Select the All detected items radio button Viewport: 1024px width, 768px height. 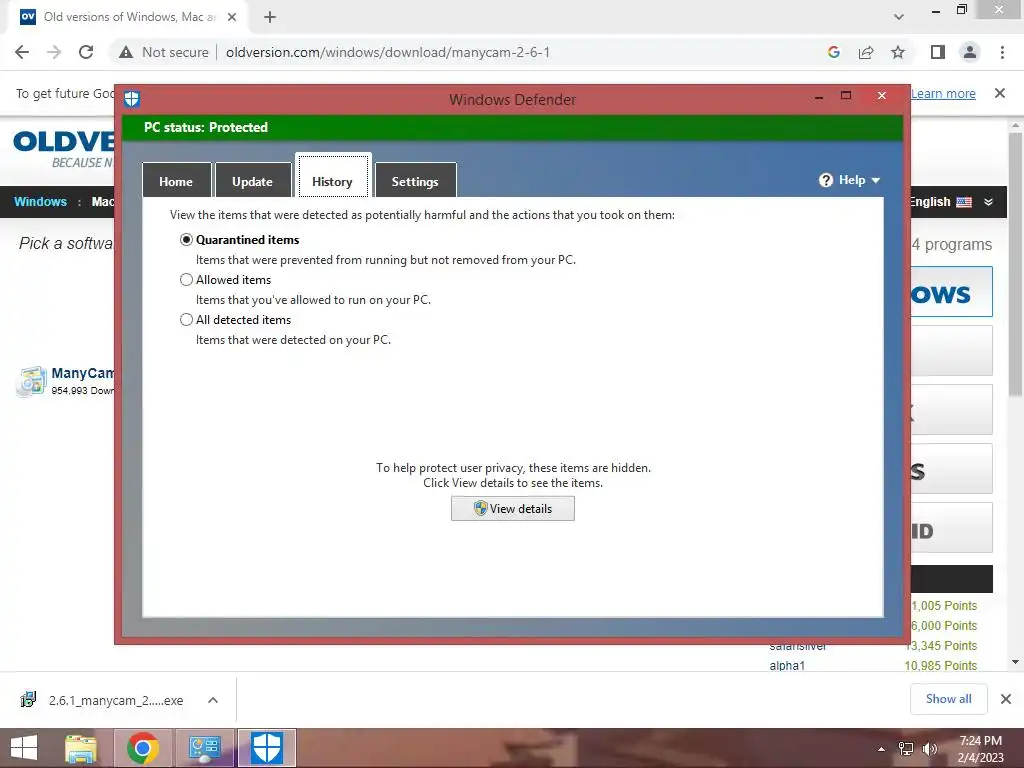(x=186, y=319)
